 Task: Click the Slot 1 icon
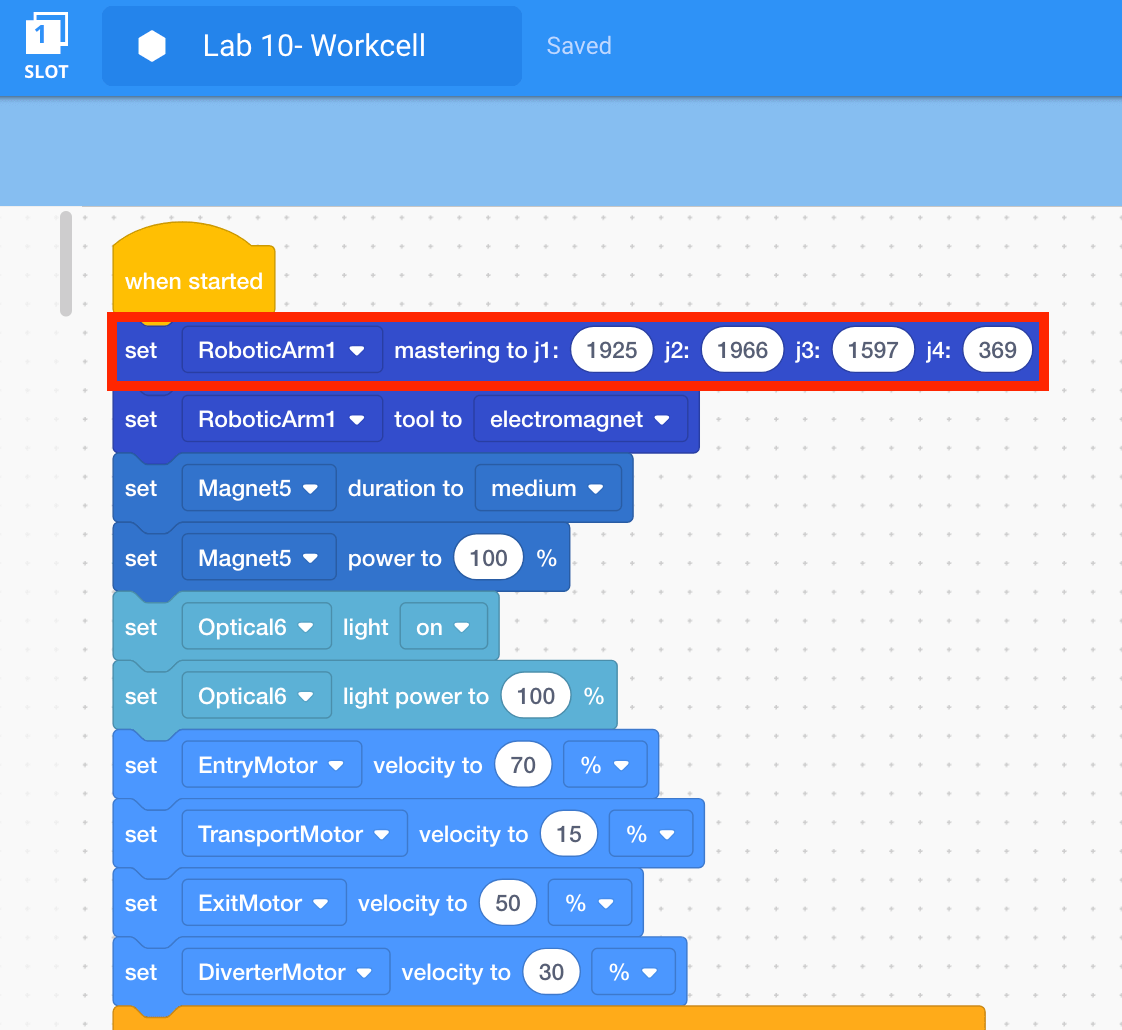point(46,46)
